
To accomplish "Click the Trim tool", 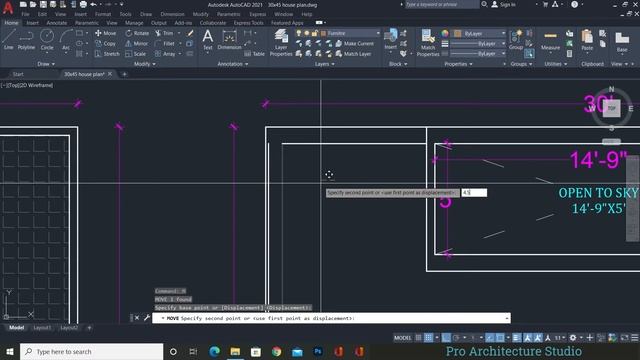I will pyautogui.click(x=164, y=33).
